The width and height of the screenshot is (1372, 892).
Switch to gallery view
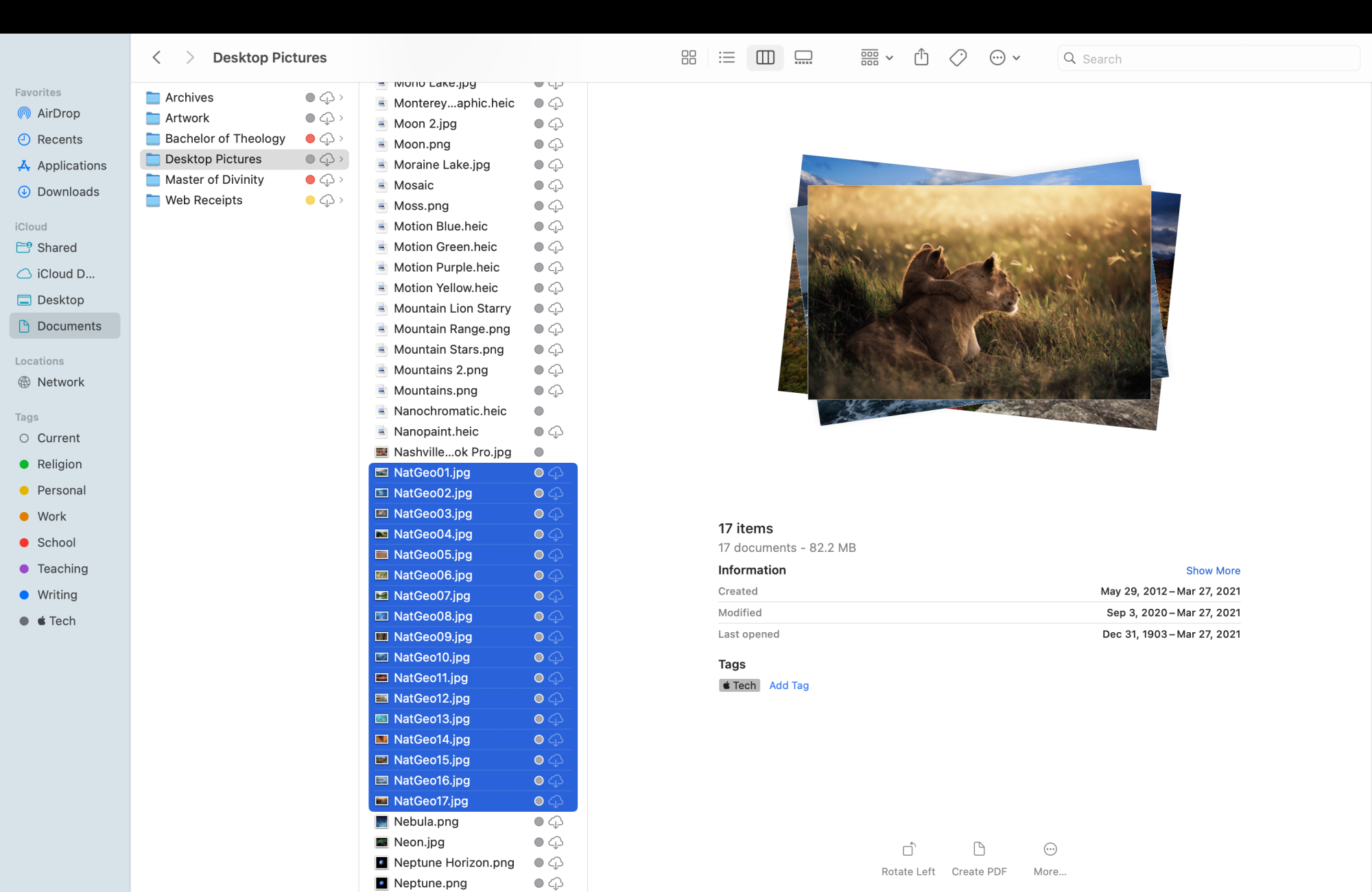coord(803,58)
